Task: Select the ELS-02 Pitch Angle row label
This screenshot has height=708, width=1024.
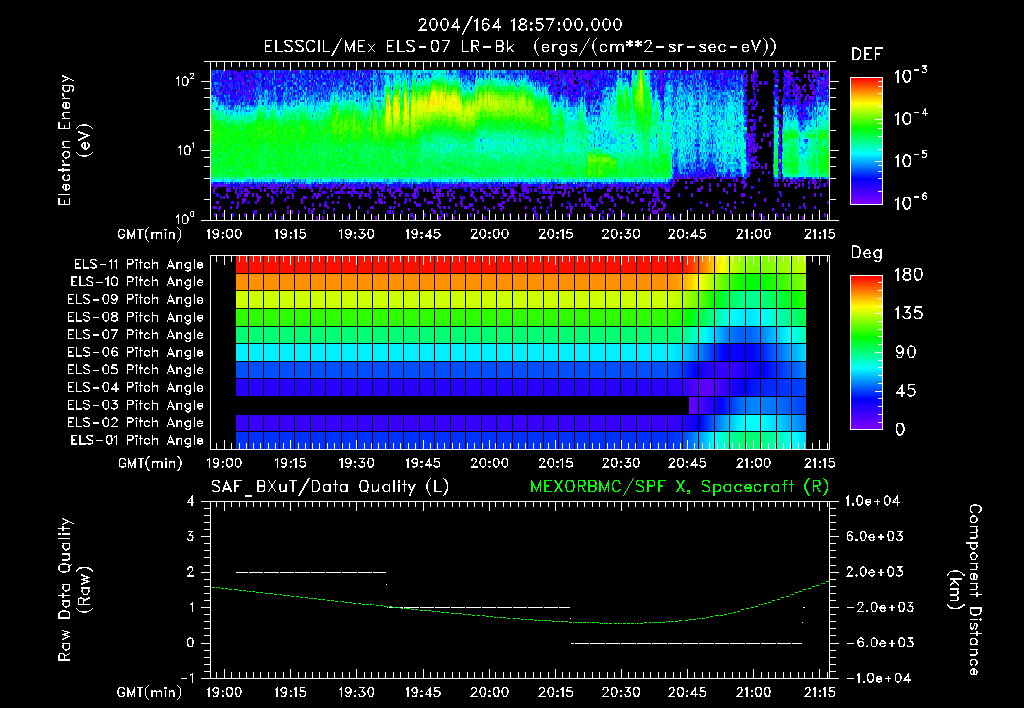Action: tap(135, 423)
